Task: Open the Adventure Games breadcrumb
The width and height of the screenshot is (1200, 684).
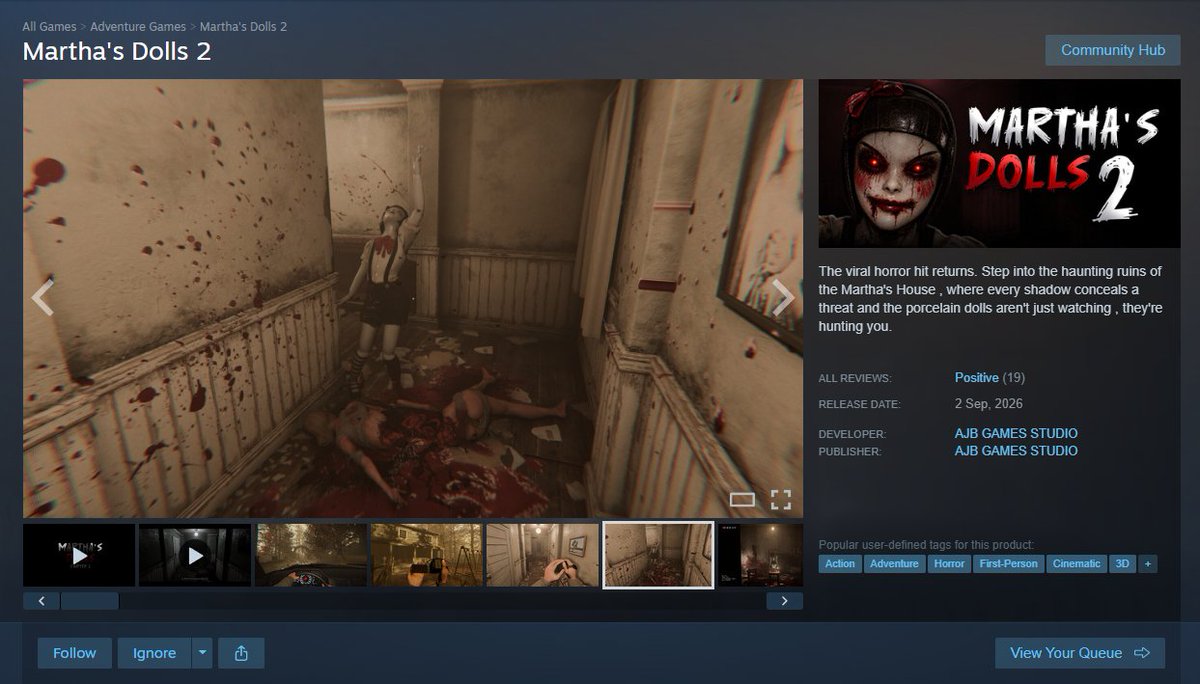Action: tap(138, 27)
